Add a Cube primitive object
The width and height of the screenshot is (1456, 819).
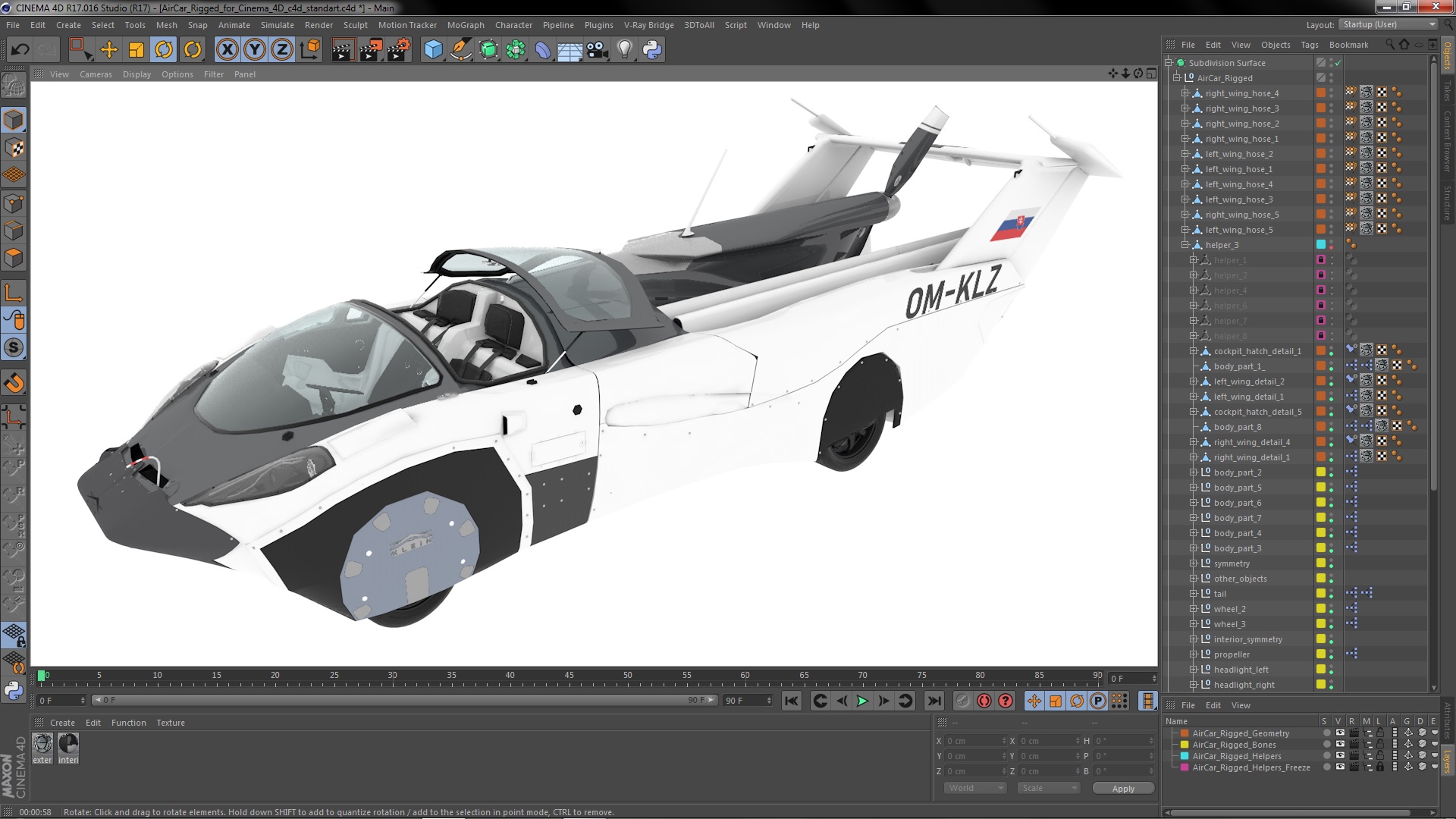(x=433, y=50)
